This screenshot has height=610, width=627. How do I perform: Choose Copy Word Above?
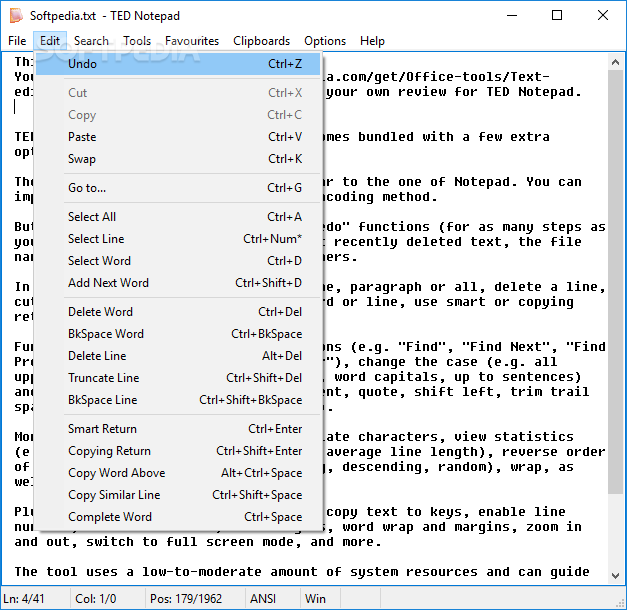[x=178, y=473]
